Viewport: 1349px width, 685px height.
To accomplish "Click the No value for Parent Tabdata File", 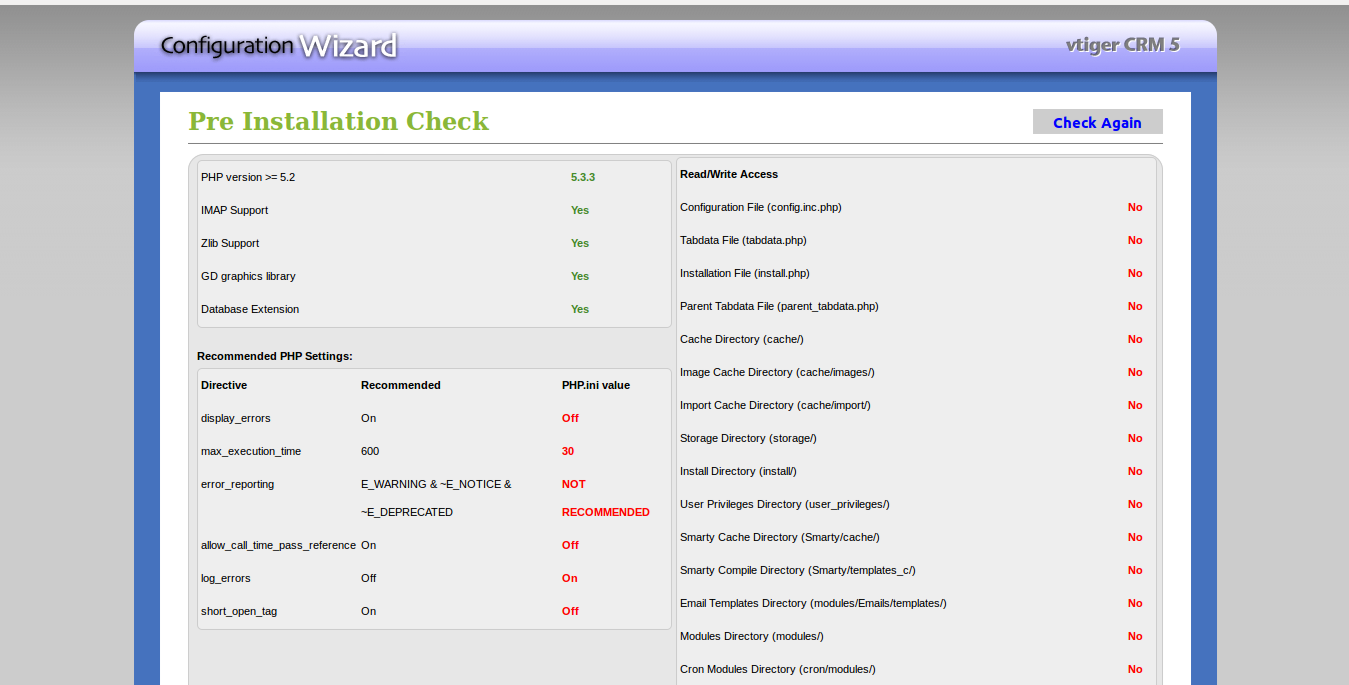I will [x=1135, y=306].
